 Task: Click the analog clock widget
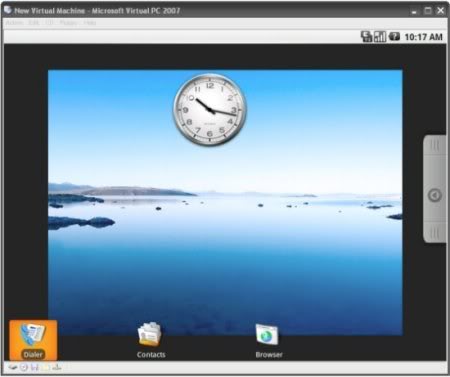(210, 110)
